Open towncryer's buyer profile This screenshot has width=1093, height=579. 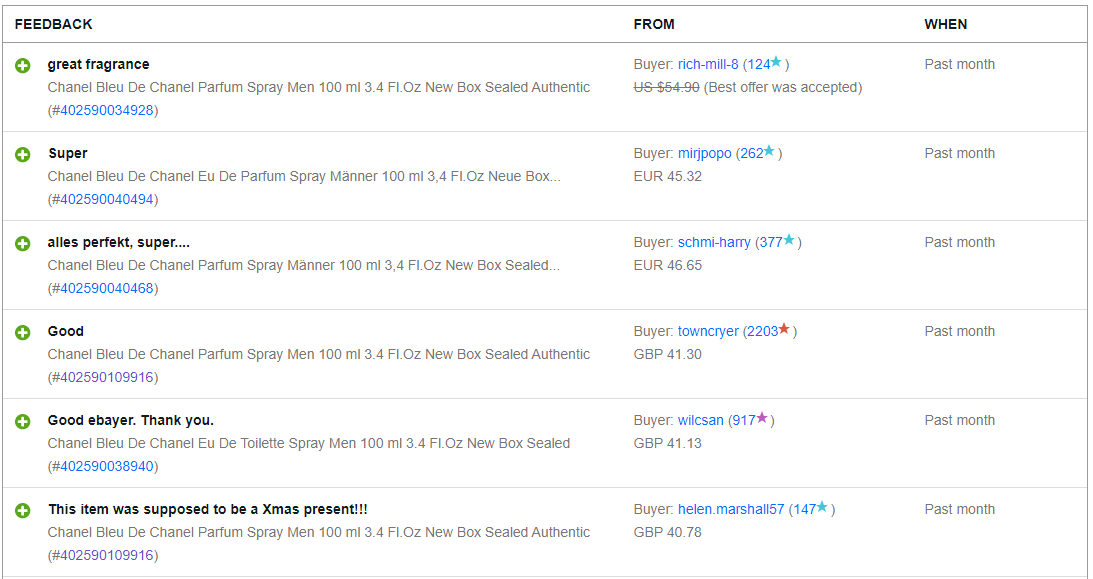(x=708, y=331)
